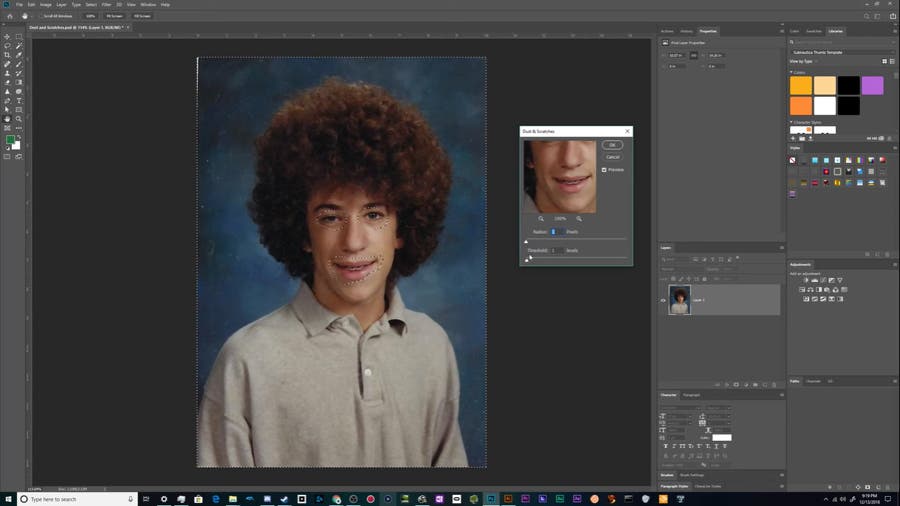Toggle Preview checkbox in Dust & Scratches
The width and height of the screenshot is (900, 506).
pyautogui.click(x=604, y=170)
